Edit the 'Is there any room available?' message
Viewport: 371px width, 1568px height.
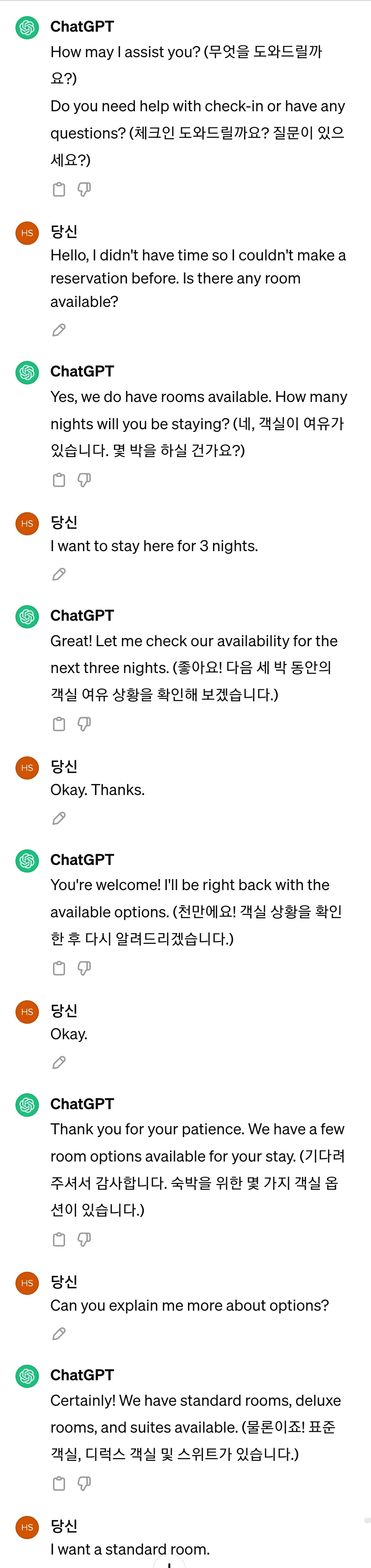pos(59,331)
